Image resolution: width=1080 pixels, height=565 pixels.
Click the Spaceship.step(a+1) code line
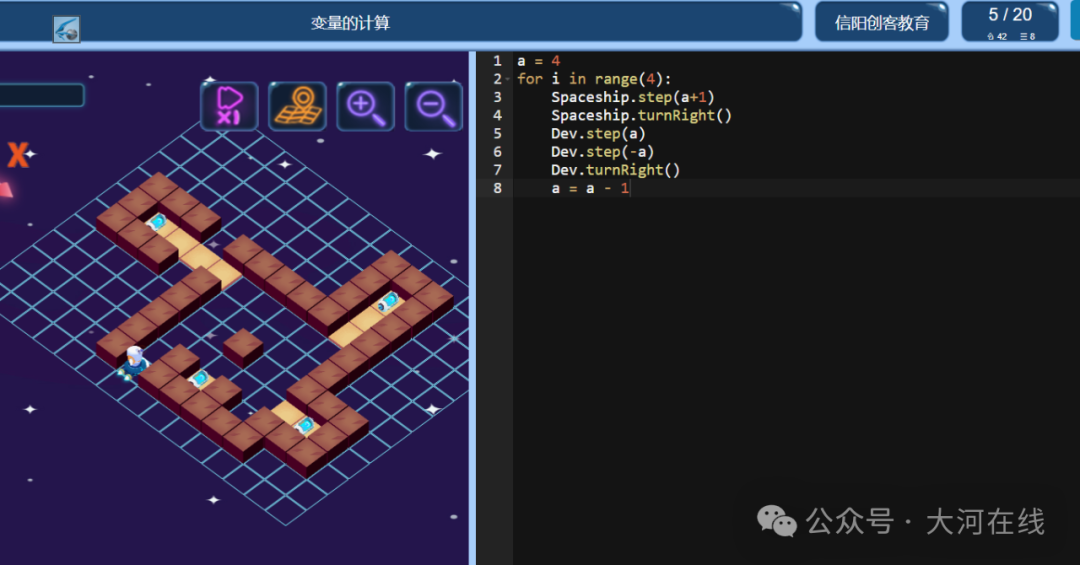[632, 97]
